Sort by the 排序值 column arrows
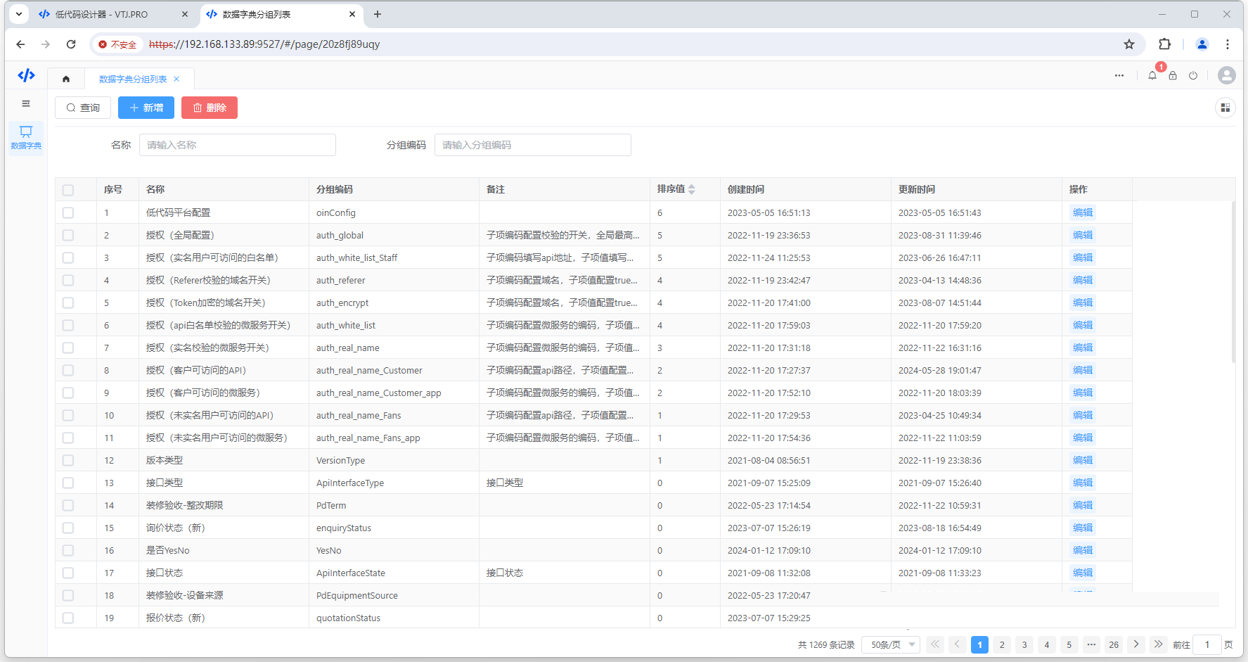Image resolution: width=1248 pixels, height=662 pixels. click(691, 189)
